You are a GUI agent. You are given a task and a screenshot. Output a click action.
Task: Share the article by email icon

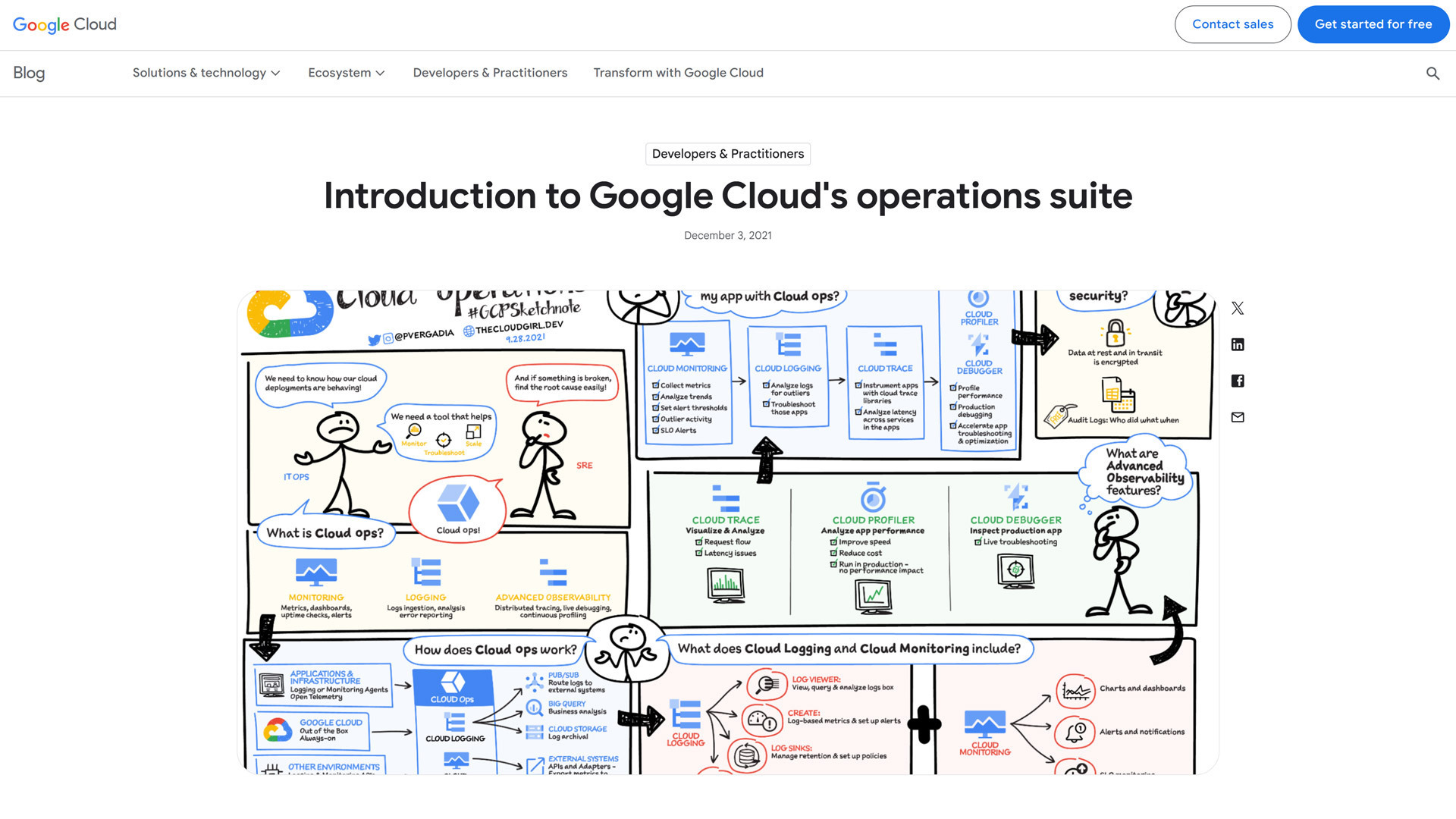[1238, 417]
